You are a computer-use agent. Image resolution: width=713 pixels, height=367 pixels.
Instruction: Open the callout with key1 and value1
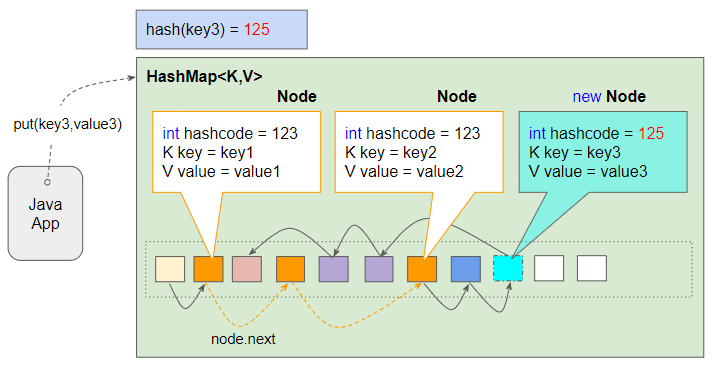(236, 152)
